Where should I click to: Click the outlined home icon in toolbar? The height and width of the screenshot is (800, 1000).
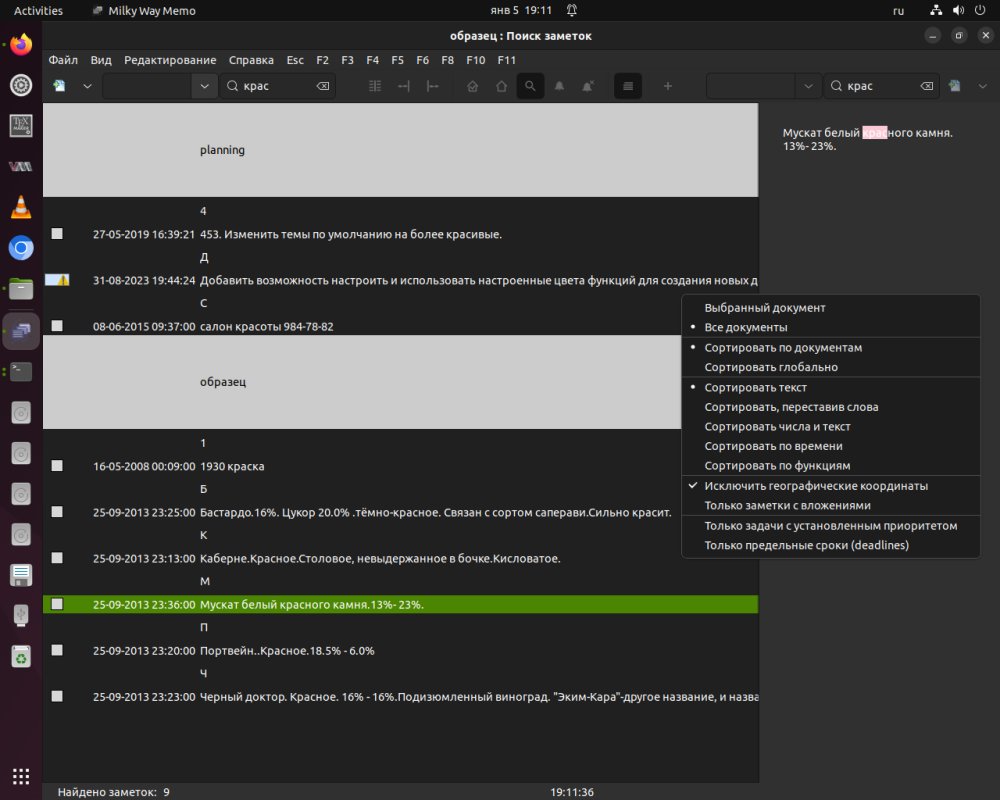pyautogui.click(x=501, y=86)
